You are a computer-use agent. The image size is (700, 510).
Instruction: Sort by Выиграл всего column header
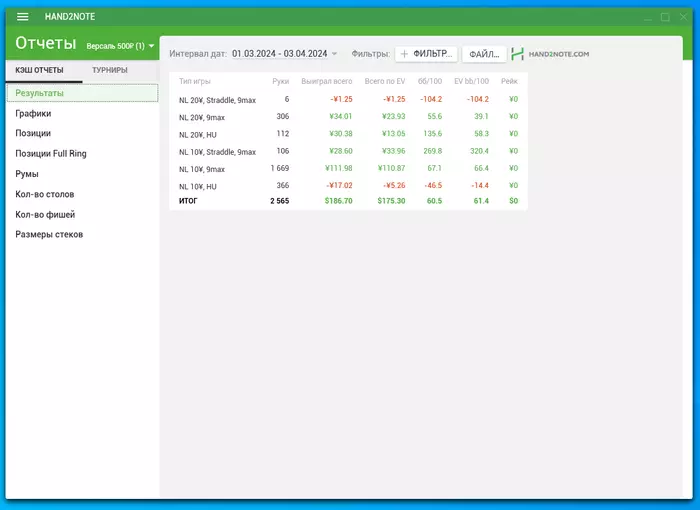tap(327, 81)
